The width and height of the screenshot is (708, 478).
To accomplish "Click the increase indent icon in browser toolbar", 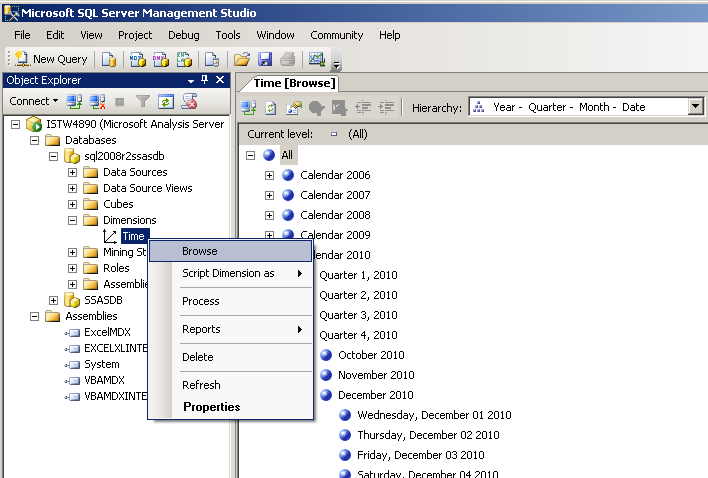I will [x=386, y=108].
